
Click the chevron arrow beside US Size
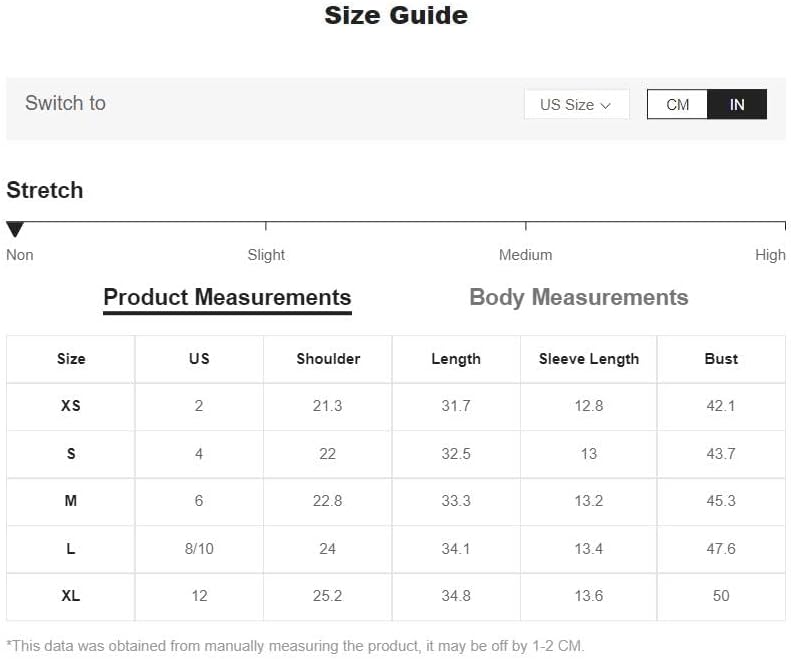tap(606, 105)
